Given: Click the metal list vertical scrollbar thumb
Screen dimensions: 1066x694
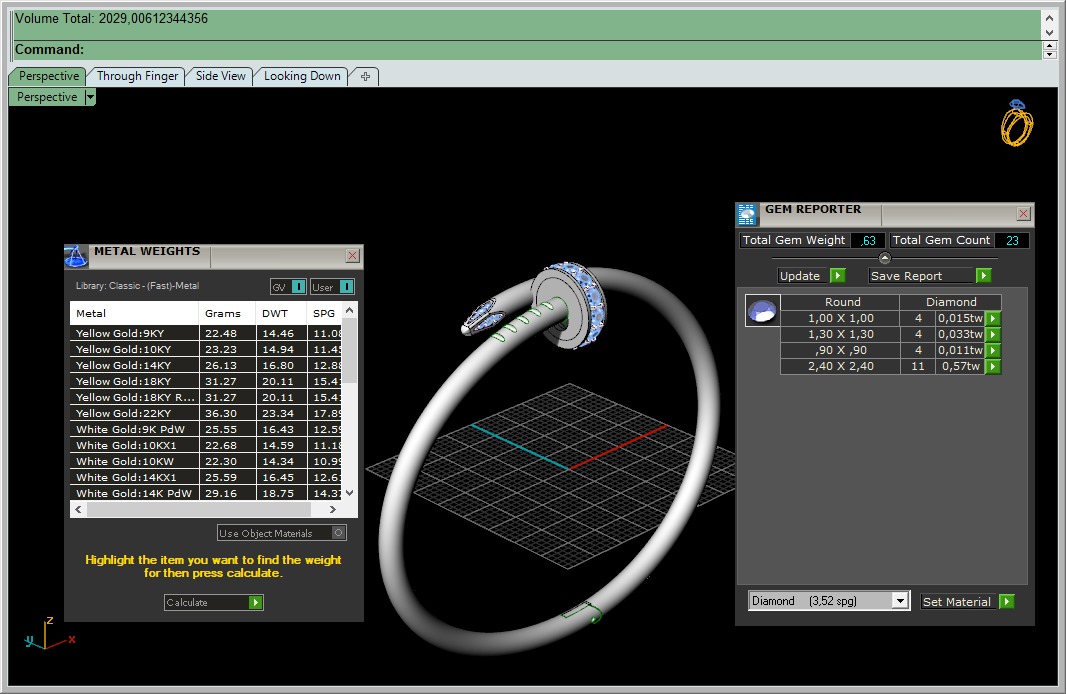Looking at the screenshot, I should [349, 350].
